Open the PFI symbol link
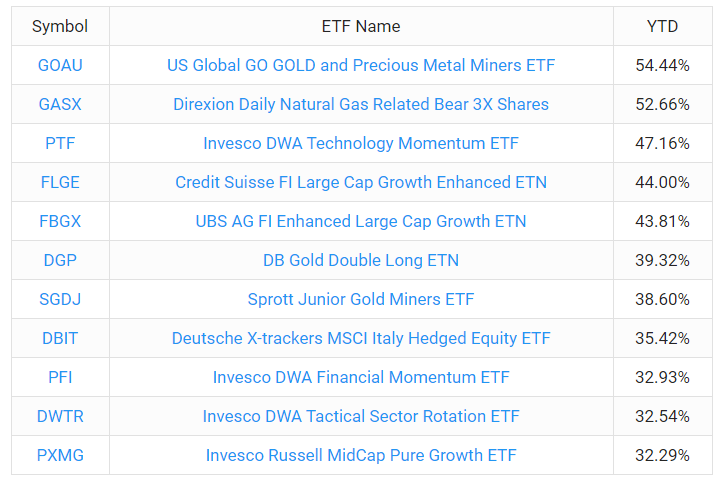The height and width of the screenshot is (484, 723). pyautogui.click(x=60, y=377)
